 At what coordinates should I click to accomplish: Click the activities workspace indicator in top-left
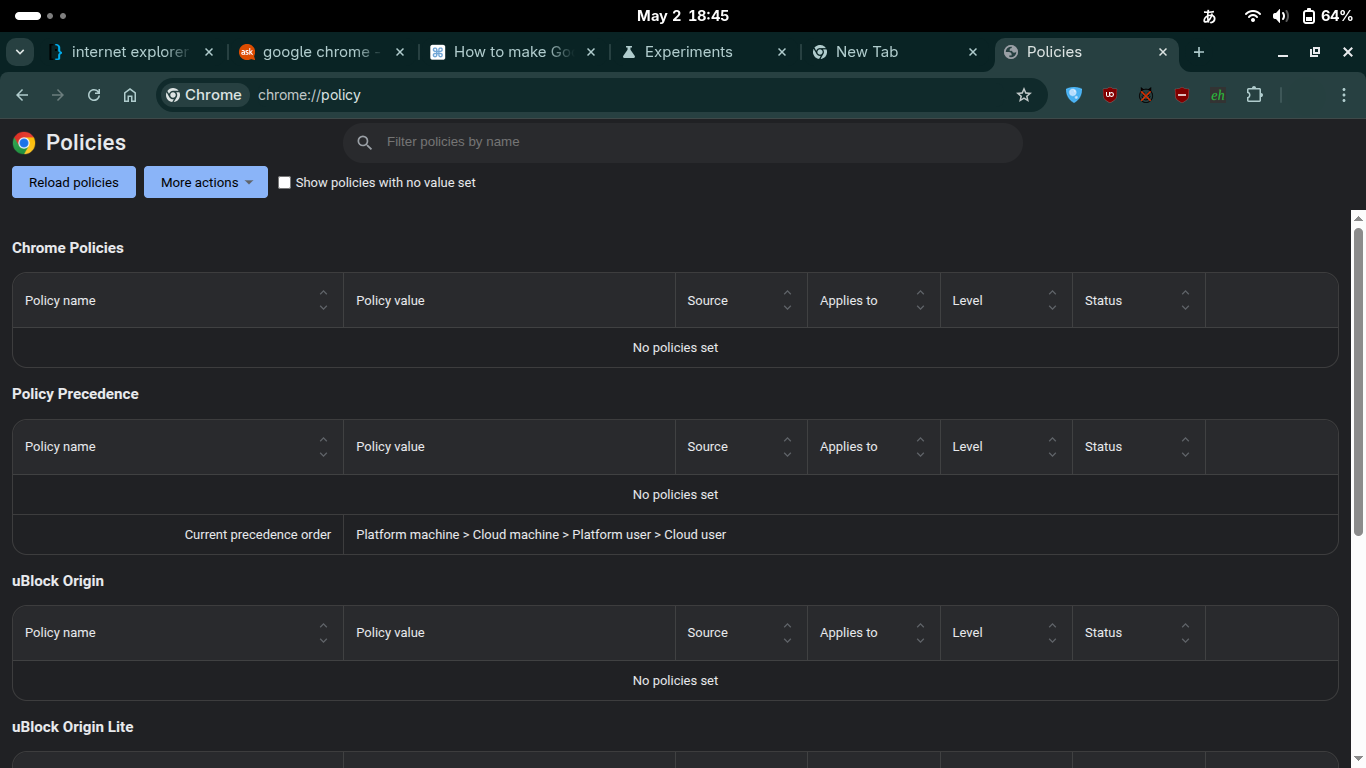tap(40, 16)
